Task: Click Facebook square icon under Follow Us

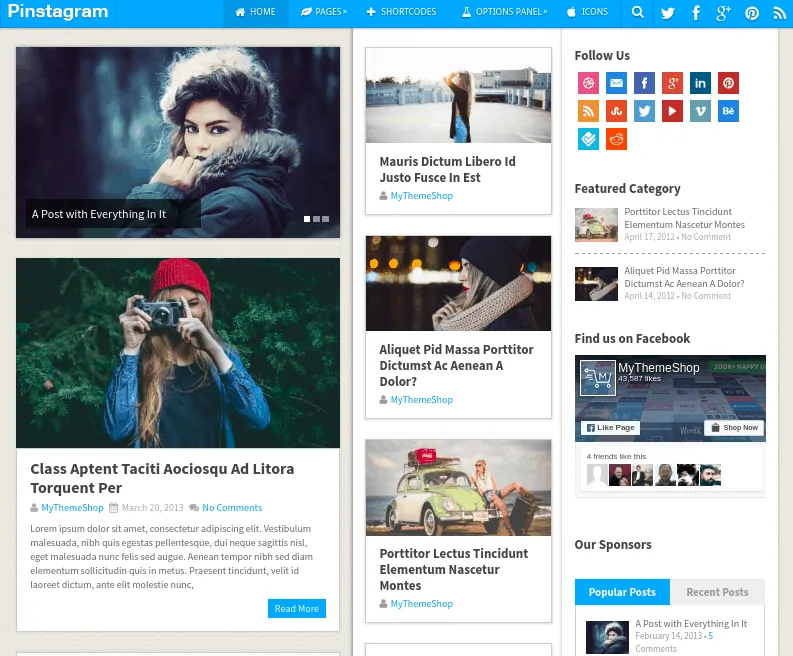Action: click(x=644, y=83)
